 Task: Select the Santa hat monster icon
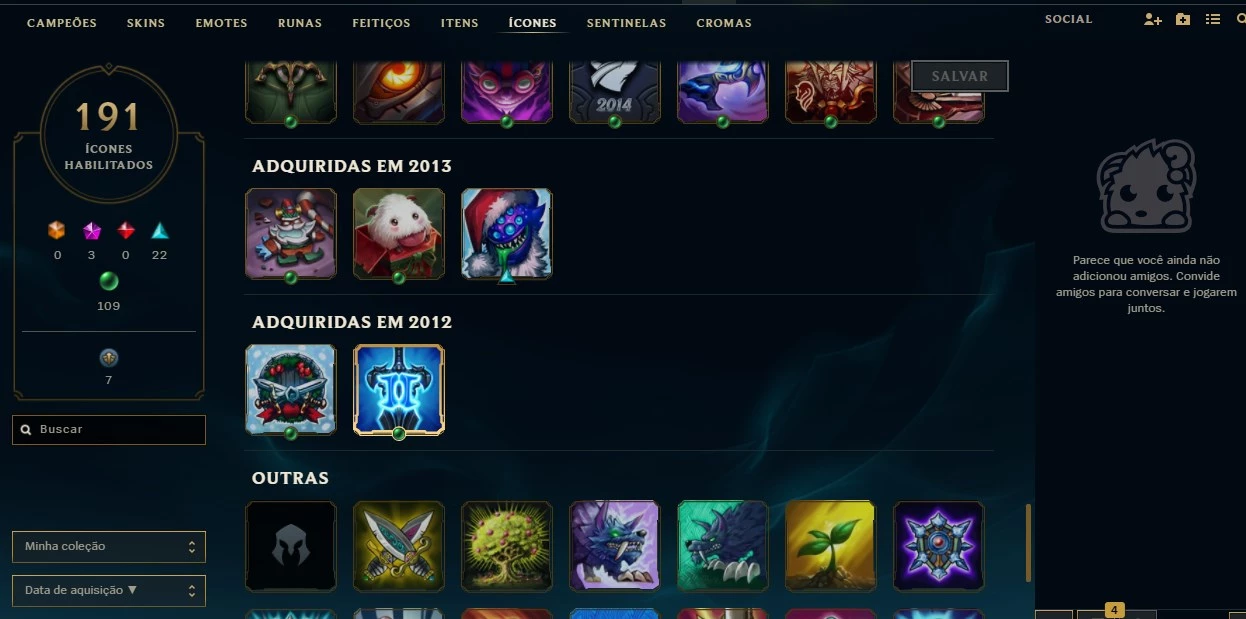point(507,233)
